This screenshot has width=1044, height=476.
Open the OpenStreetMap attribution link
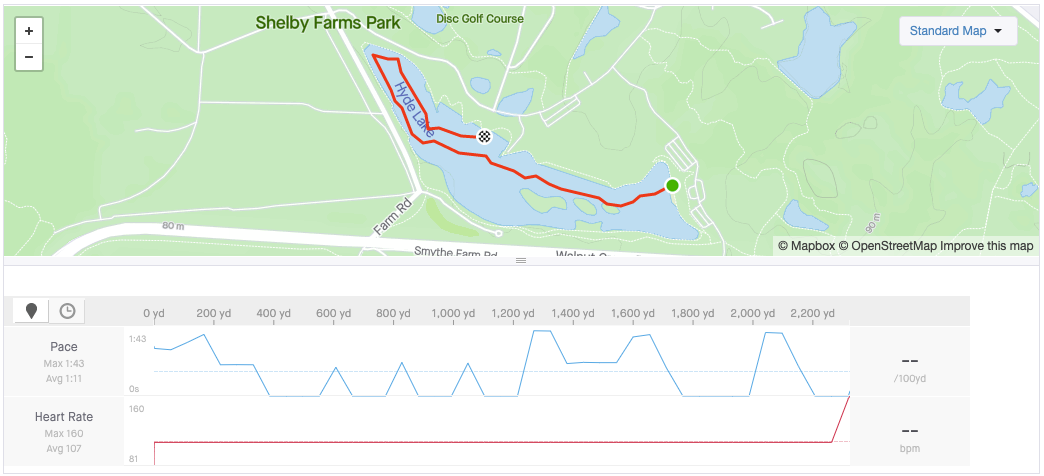click(x=893, y=246)
